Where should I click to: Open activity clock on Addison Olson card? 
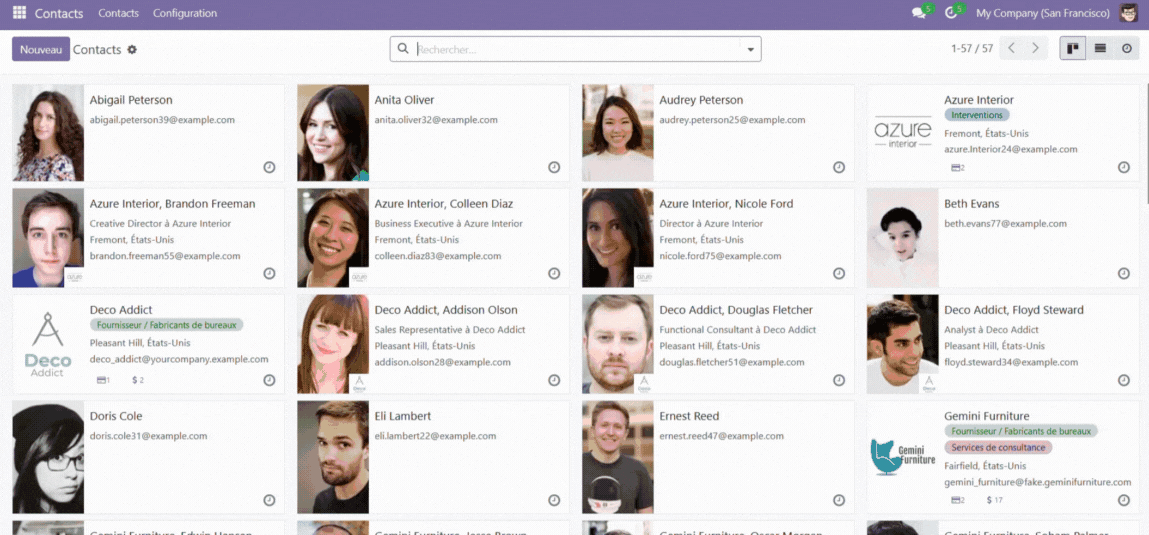pyautogui.click(x=554, y=380)
